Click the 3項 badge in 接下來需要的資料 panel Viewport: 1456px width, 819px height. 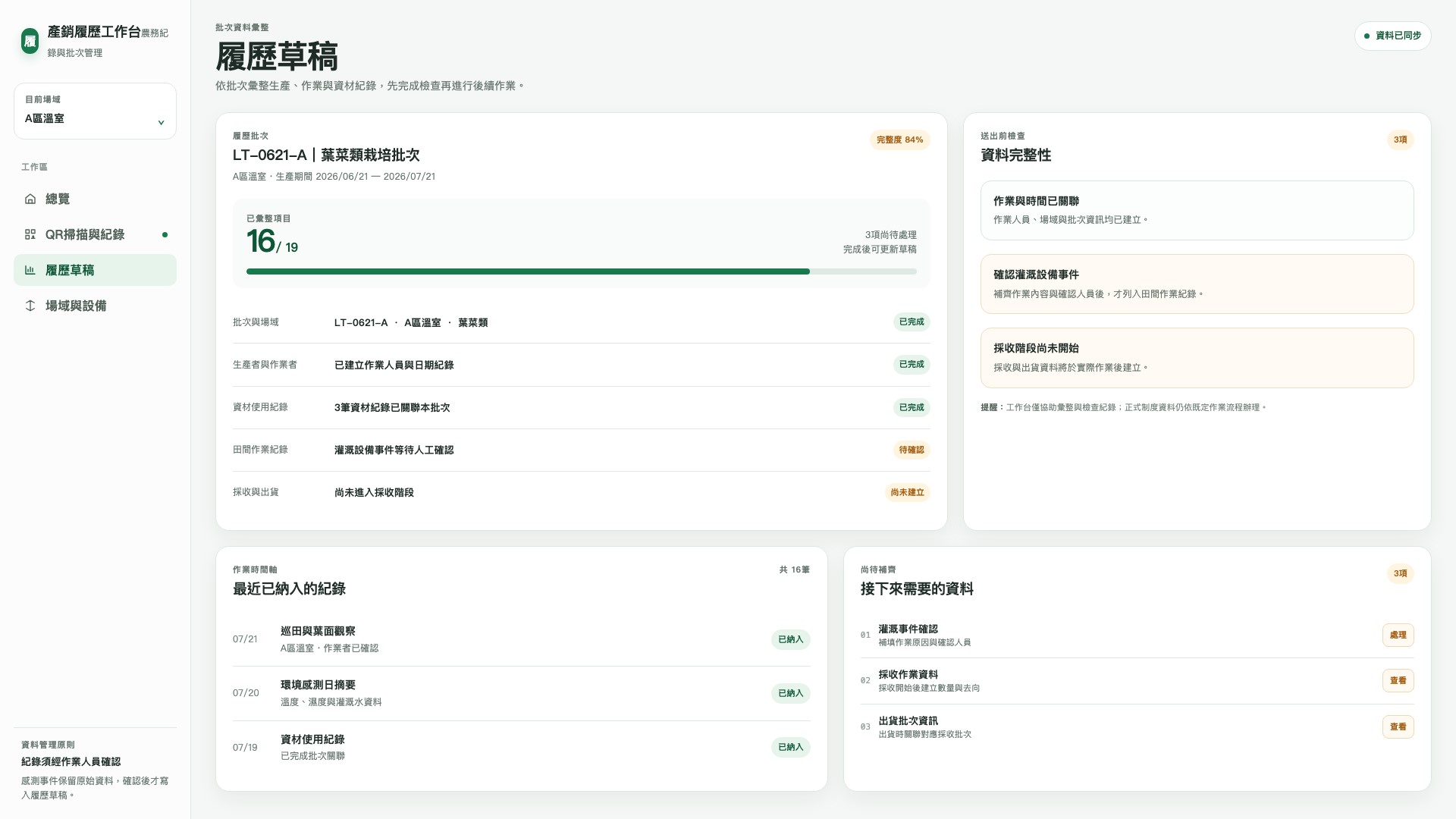(1400, 573)
